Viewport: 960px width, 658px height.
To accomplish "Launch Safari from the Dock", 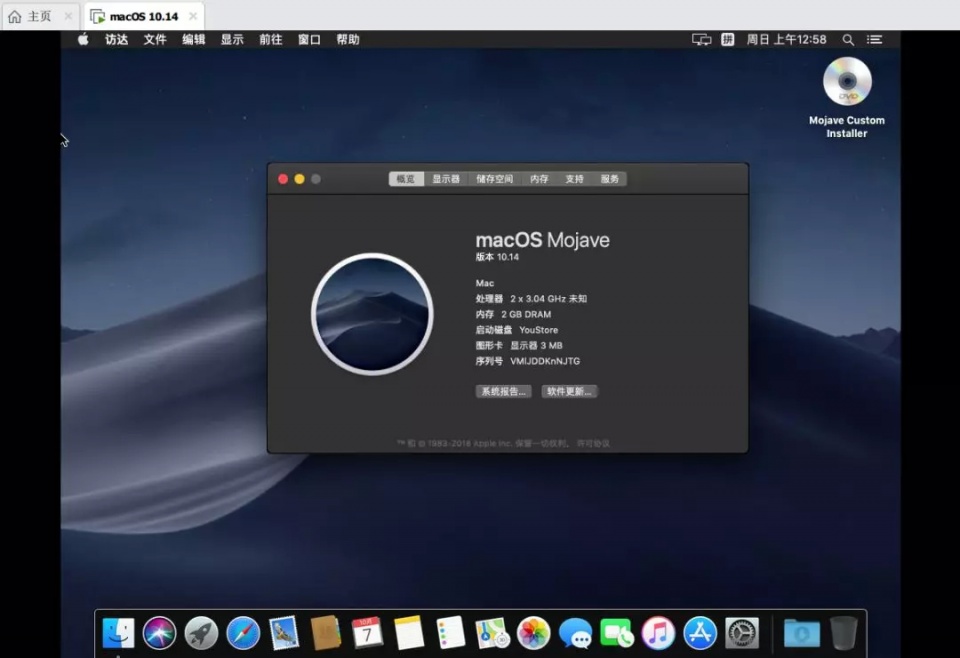I will (242, 632).
